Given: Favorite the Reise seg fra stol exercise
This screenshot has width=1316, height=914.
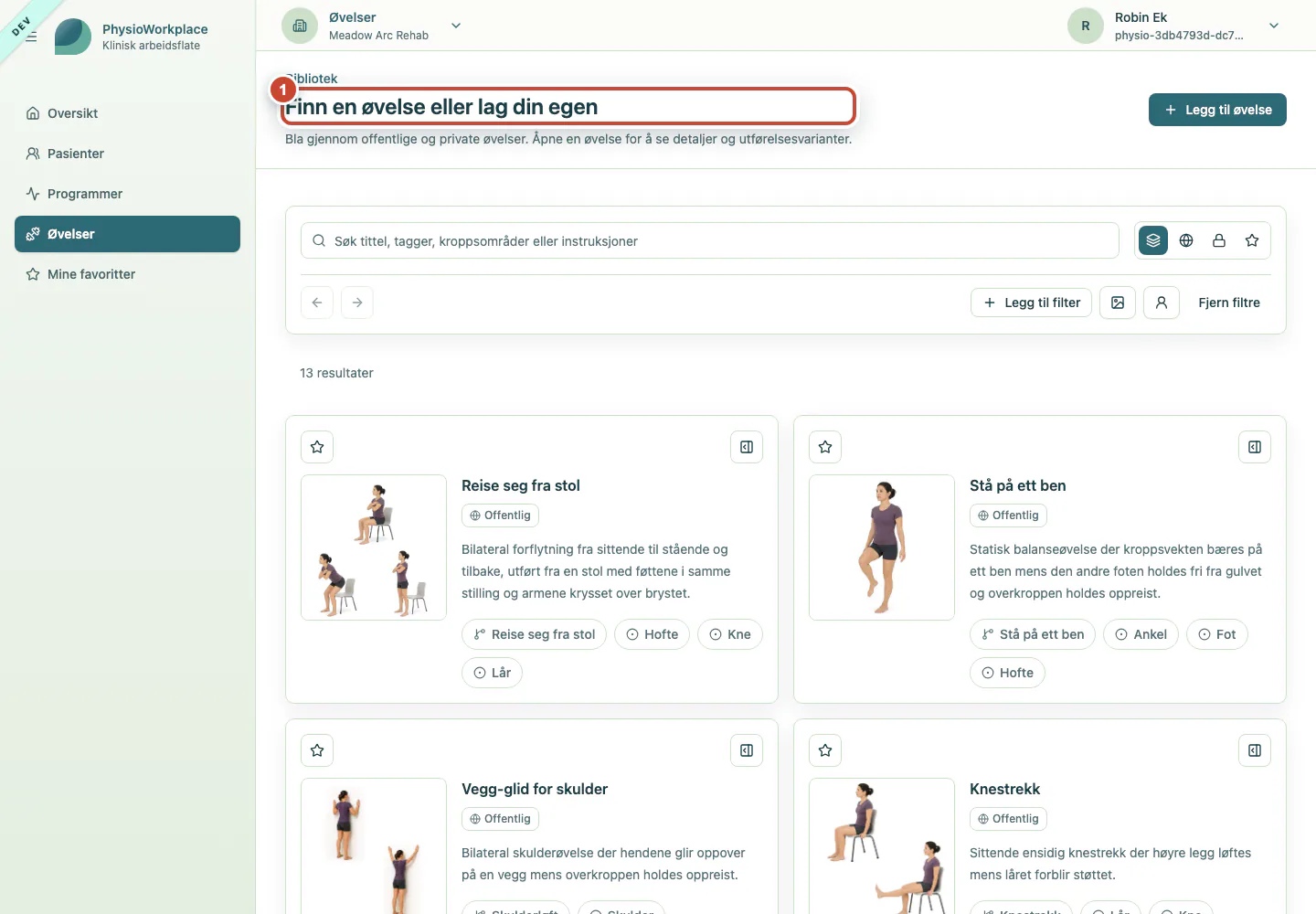Looking at the screenshot, I should pos(317,447).
